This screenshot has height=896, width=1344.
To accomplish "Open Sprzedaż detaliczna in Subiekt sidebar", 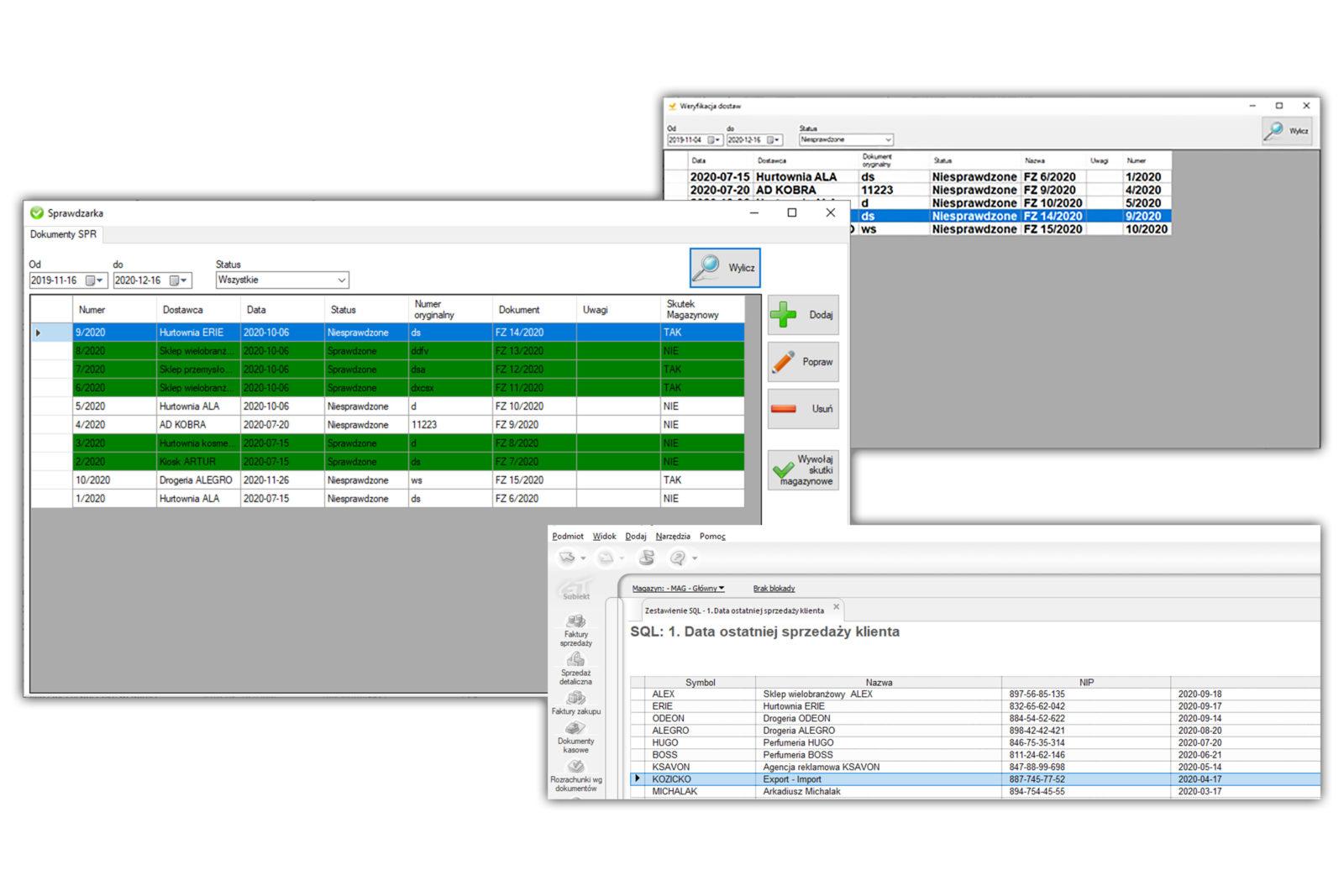I will click(576, 669).
